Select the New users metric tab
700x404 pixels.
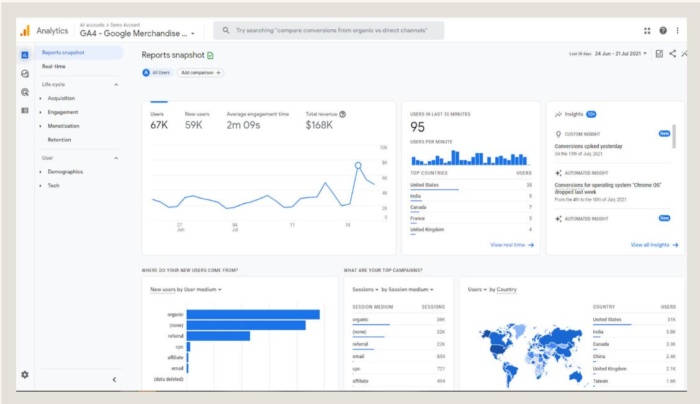[197, 121]
